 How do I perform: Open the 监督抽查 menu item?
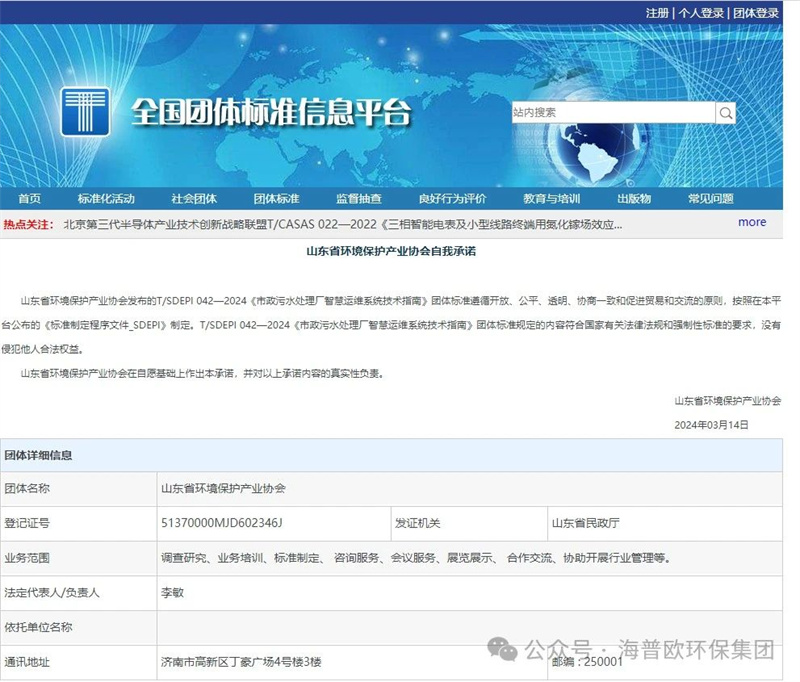coord(359,198)
